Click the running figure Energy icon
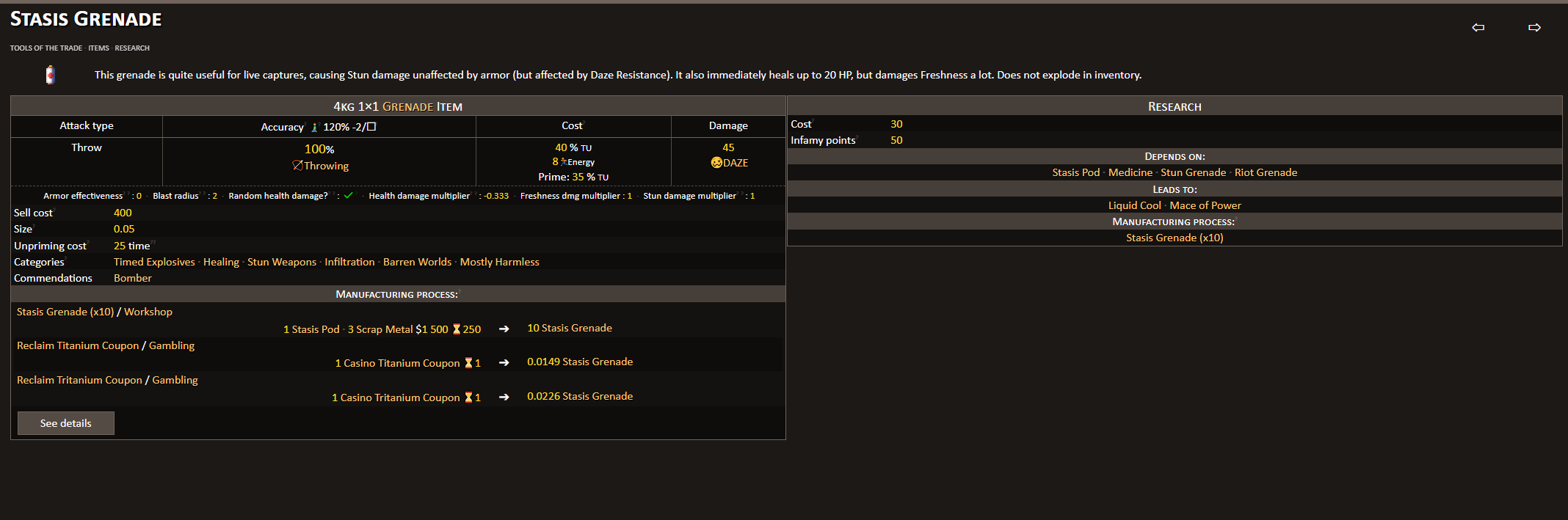This screenshot has height=520, width=1568. click(564, 162)
